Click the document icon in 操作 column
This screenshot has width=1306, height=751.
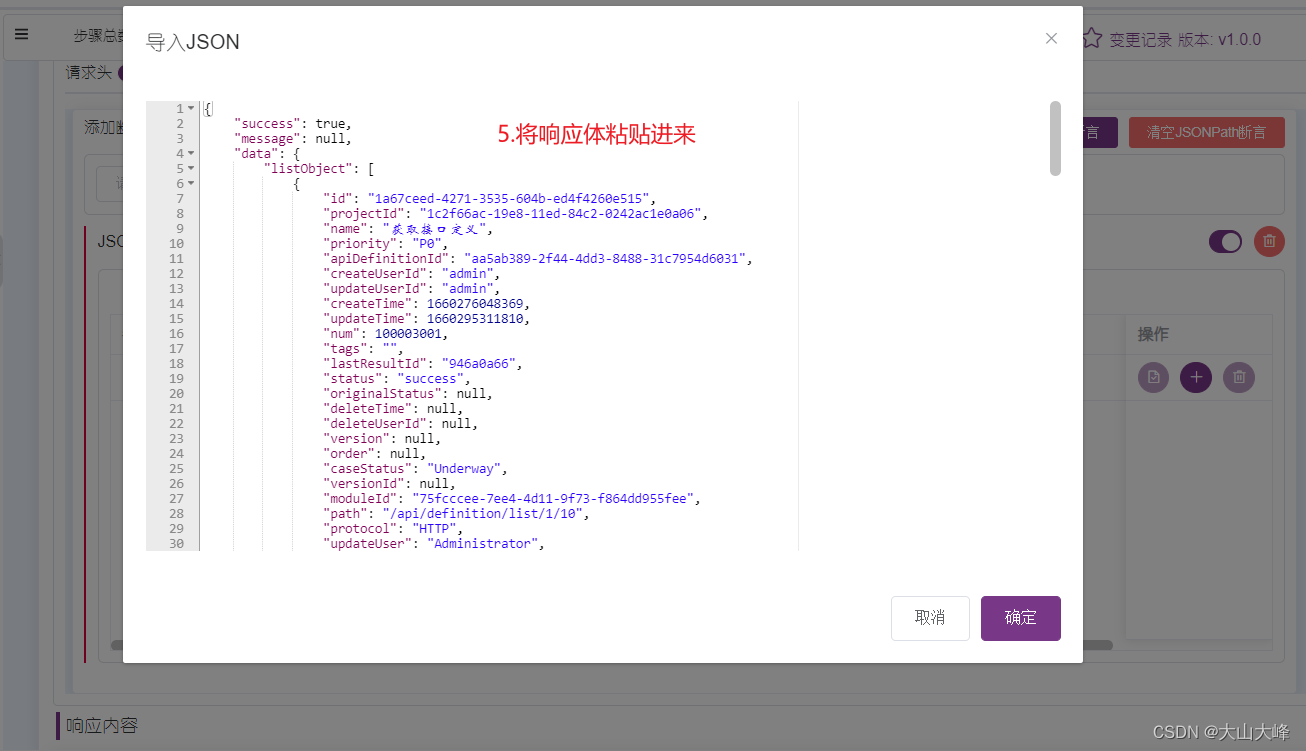1153,377
